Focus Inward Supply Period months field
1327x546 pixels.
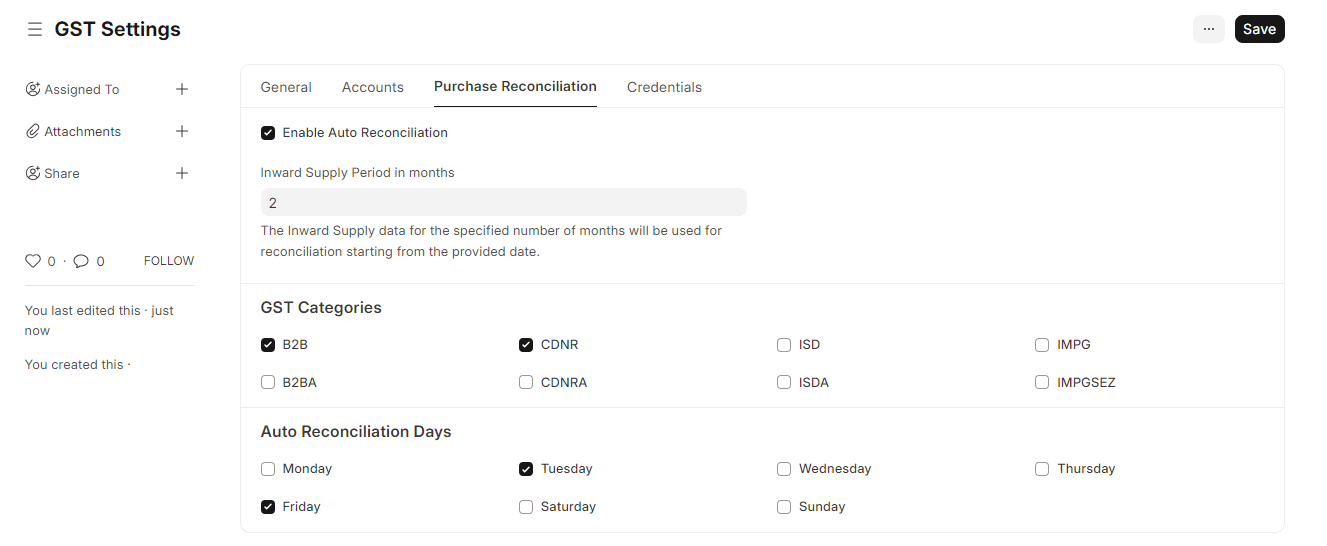click(504, 202)
